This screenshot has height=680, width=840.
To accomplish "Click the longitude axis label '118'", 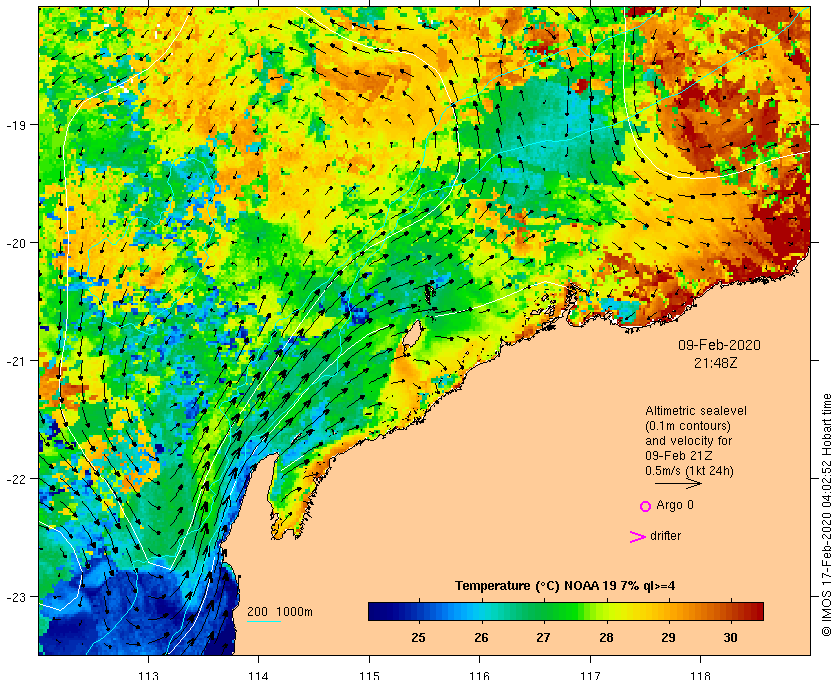I will coord(701,675).
